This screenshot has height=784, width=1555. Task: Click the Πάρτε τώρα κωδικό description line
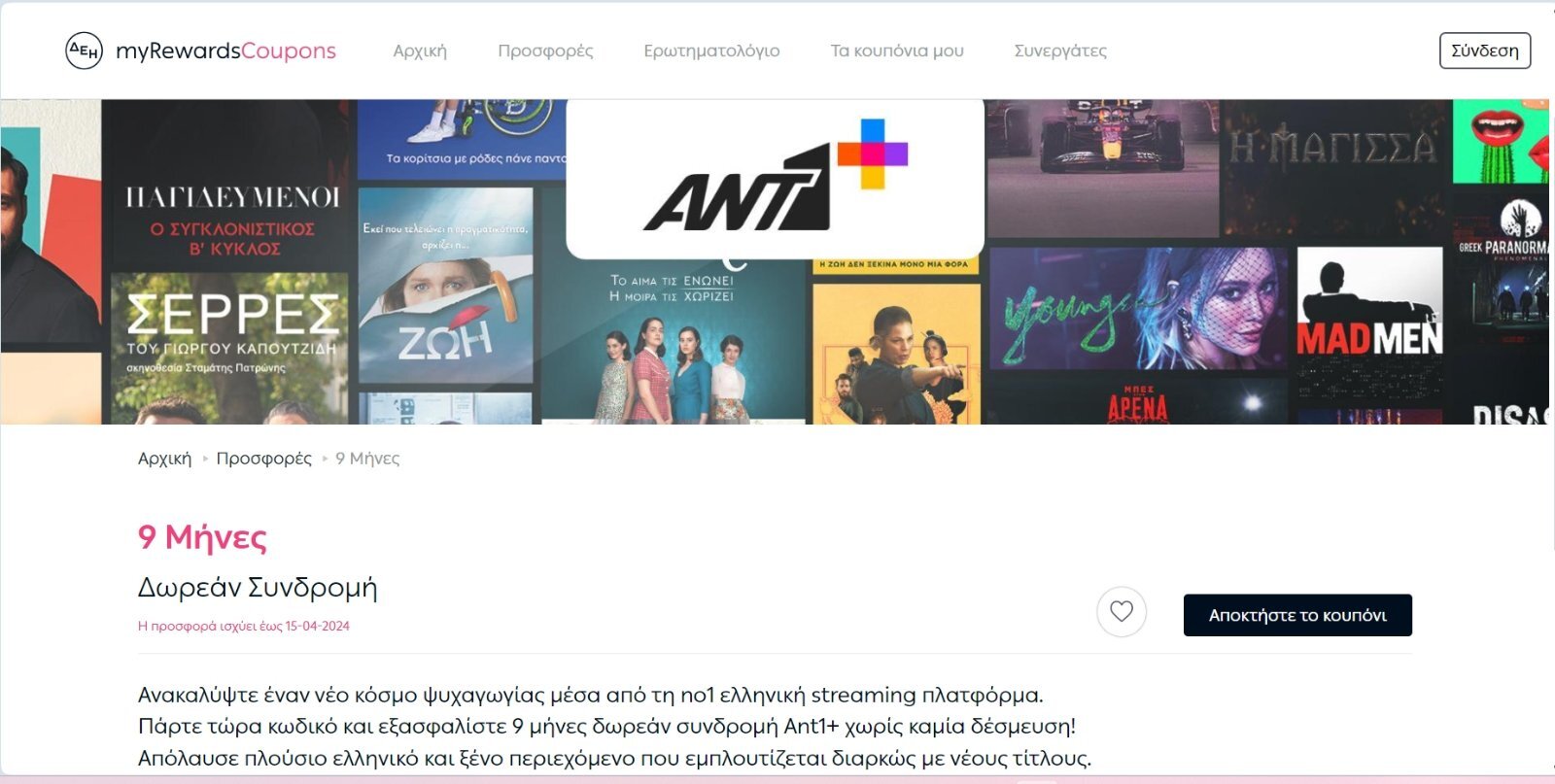point(606,726)
